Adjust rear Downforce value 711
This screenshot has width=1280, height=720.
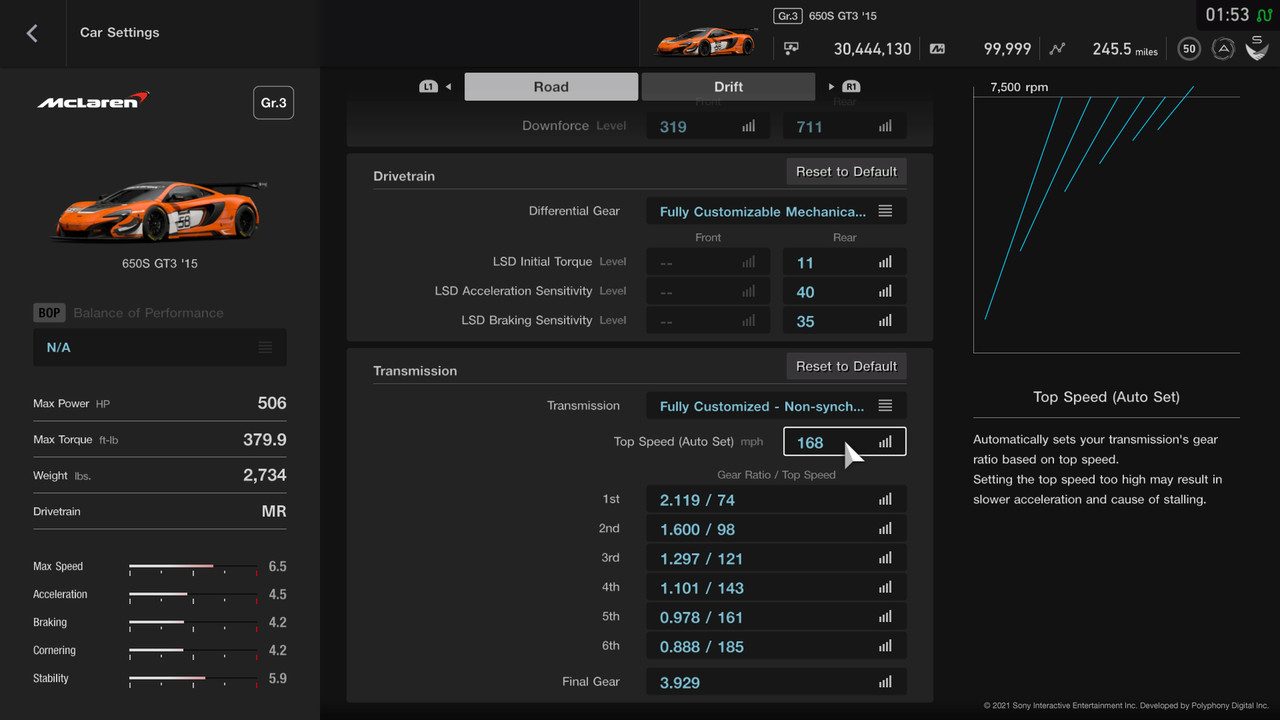pyautogui.click(x=845, y=127)
